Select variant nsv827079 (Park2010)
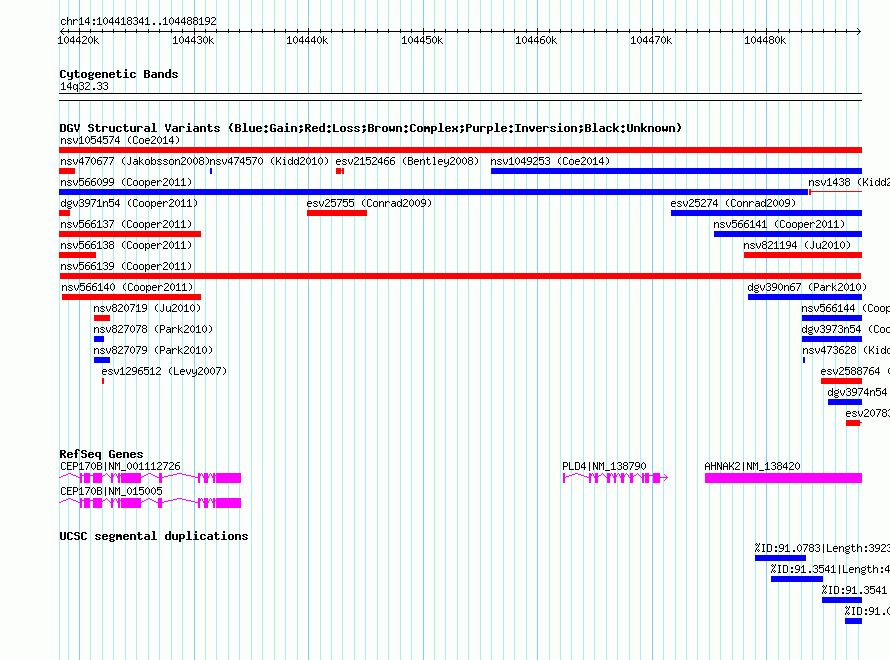This screenshot has width=890, height=660. coord(153,350)
